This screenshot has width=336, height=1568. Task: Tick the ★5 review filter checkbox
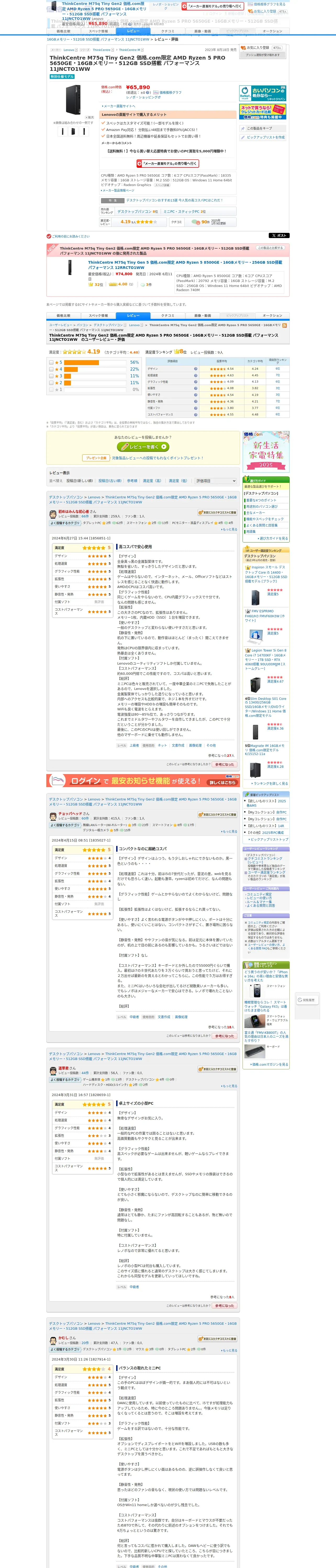51,362
